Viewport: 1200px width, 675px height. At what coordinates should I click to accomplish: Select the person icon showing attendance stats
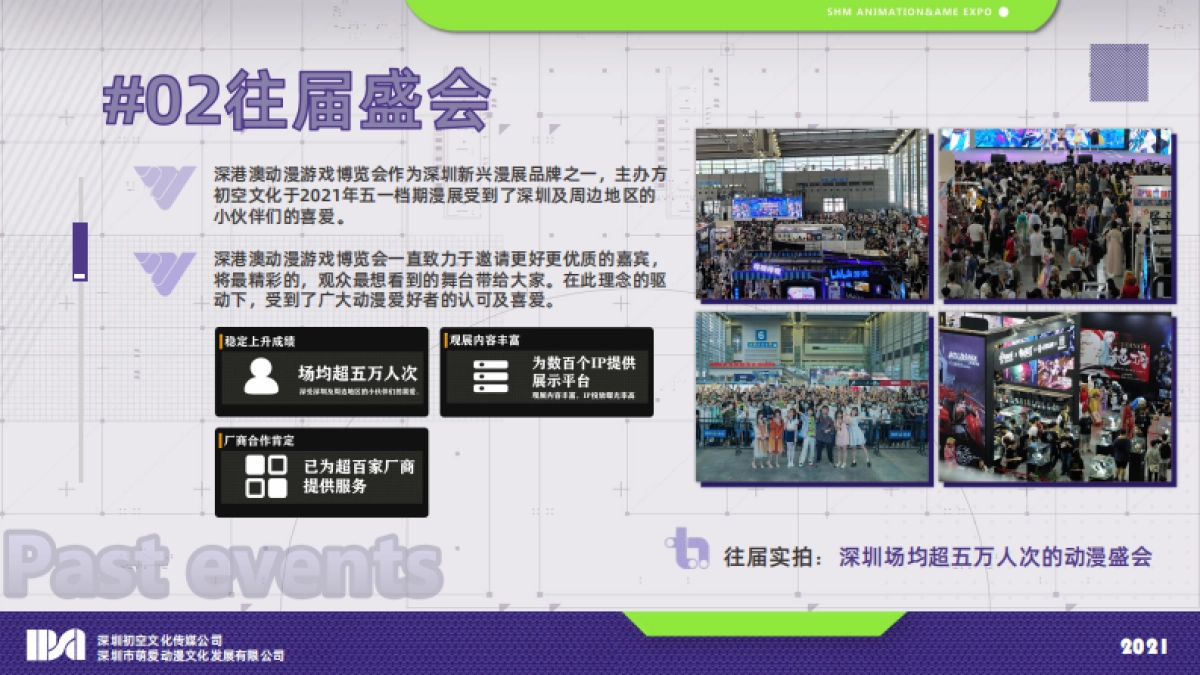pos(262,378)
